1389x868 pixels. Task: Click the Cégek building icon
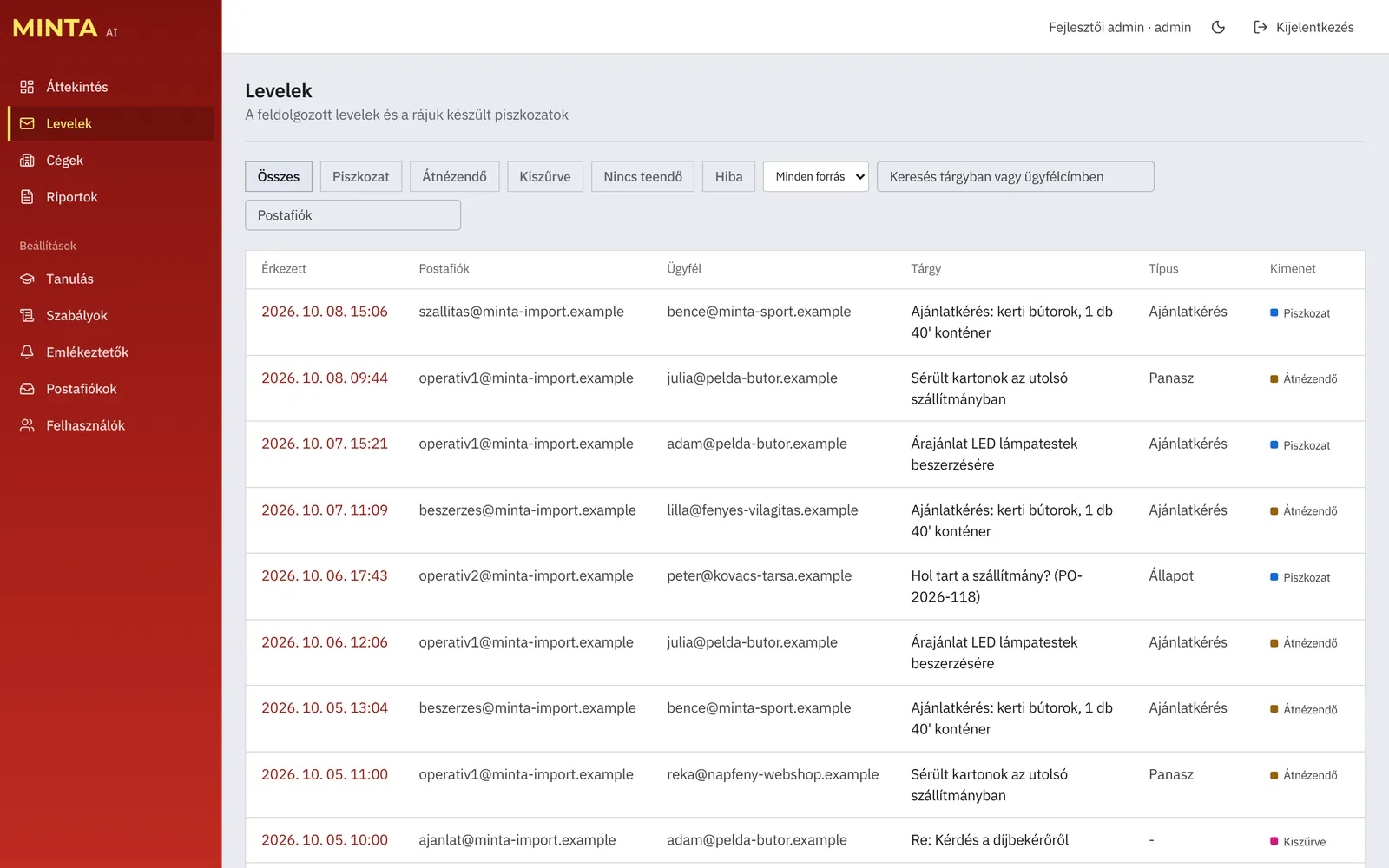[x=27, y=161]
